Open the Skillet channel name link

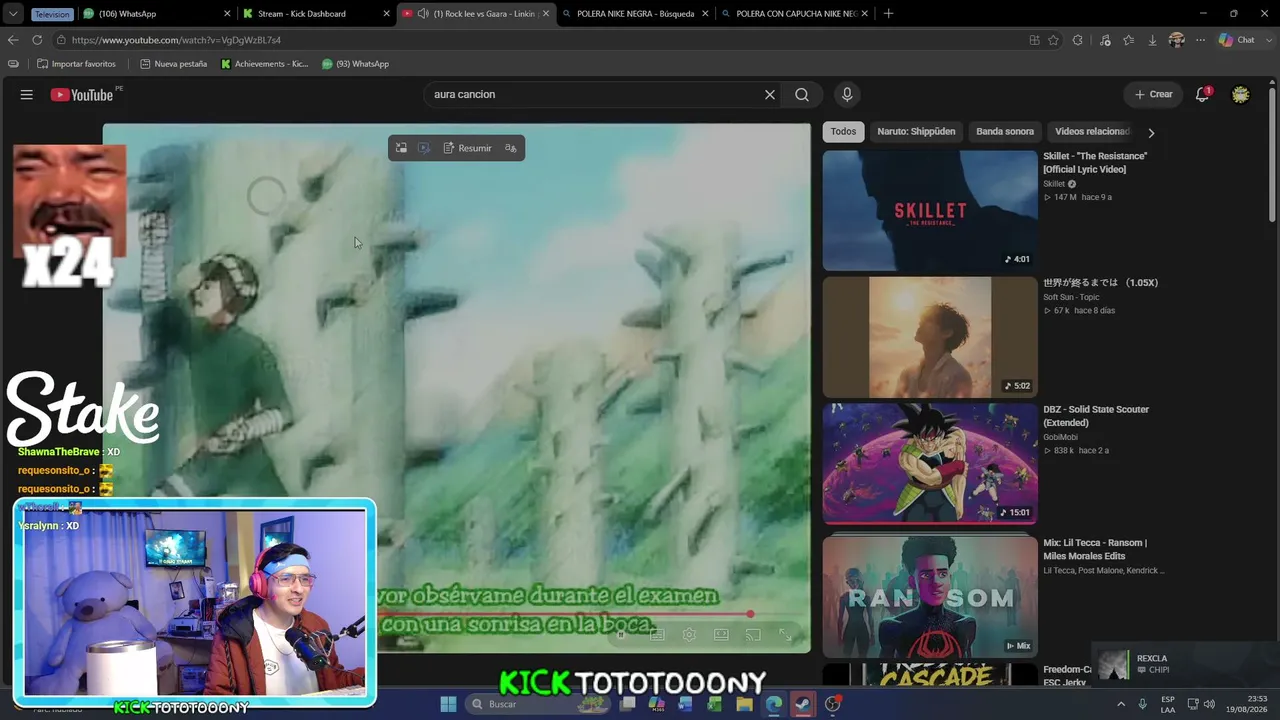pos(1054,184)
